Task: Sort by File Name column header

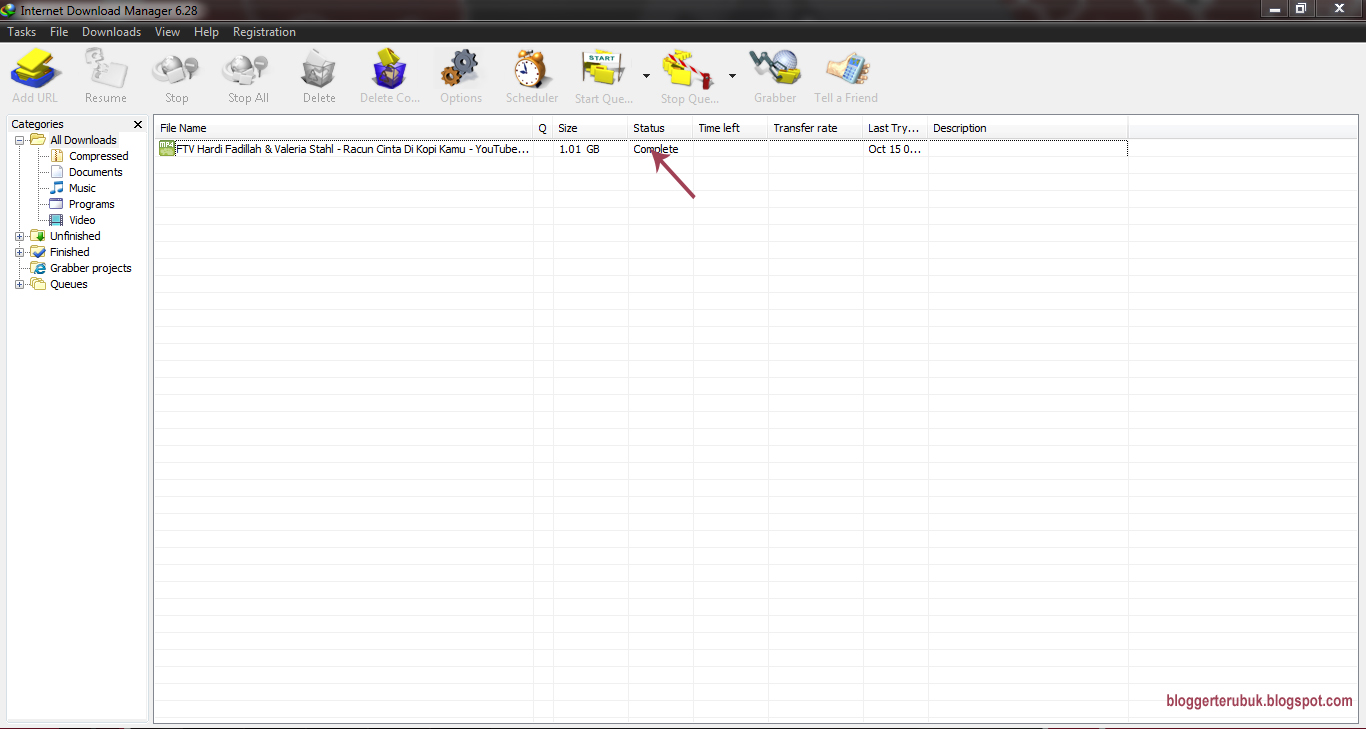Action: (344, 128)
